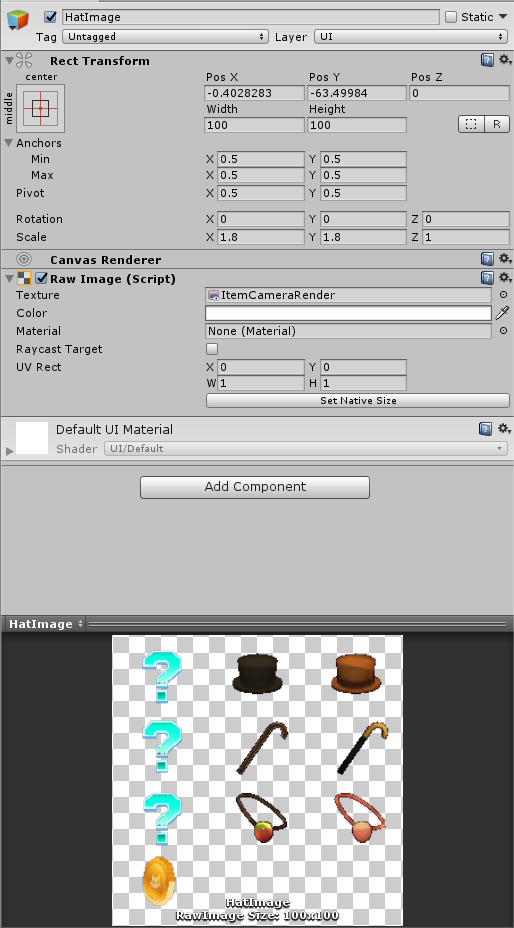This screenshot has width=514, height=928.
Task: Open Default UI Material gear menu
Action: tap(504, 428)
